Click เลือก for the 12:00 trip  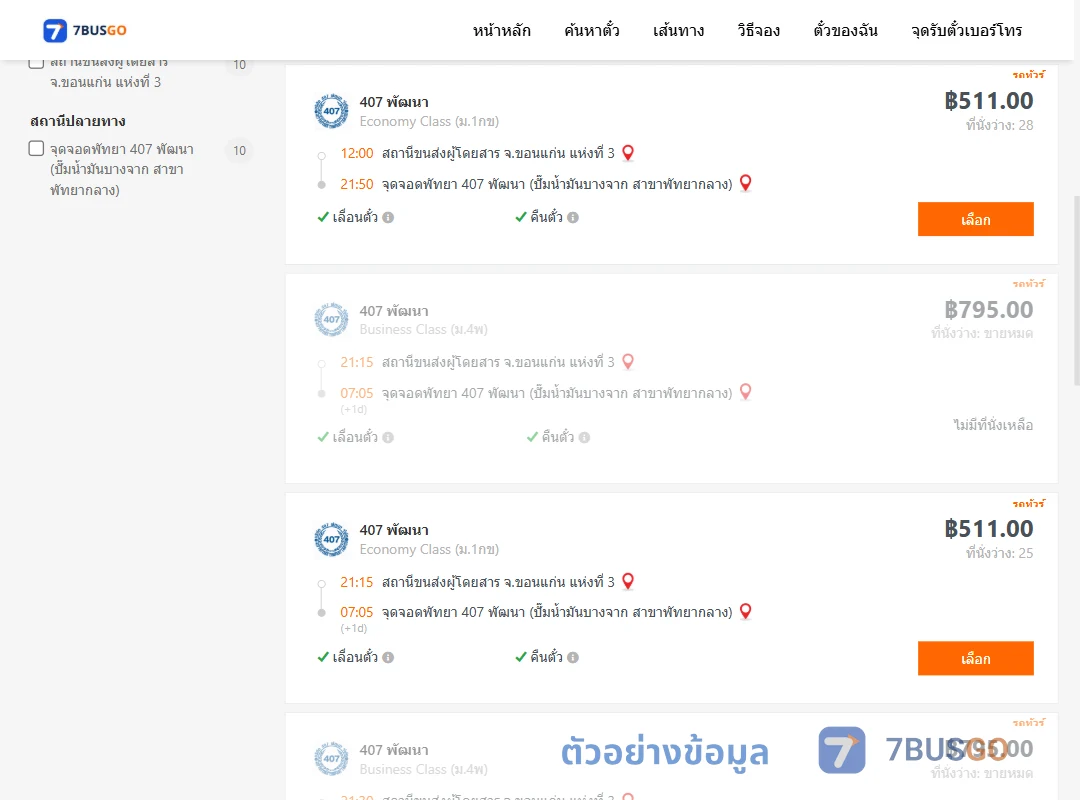[975, 219]
